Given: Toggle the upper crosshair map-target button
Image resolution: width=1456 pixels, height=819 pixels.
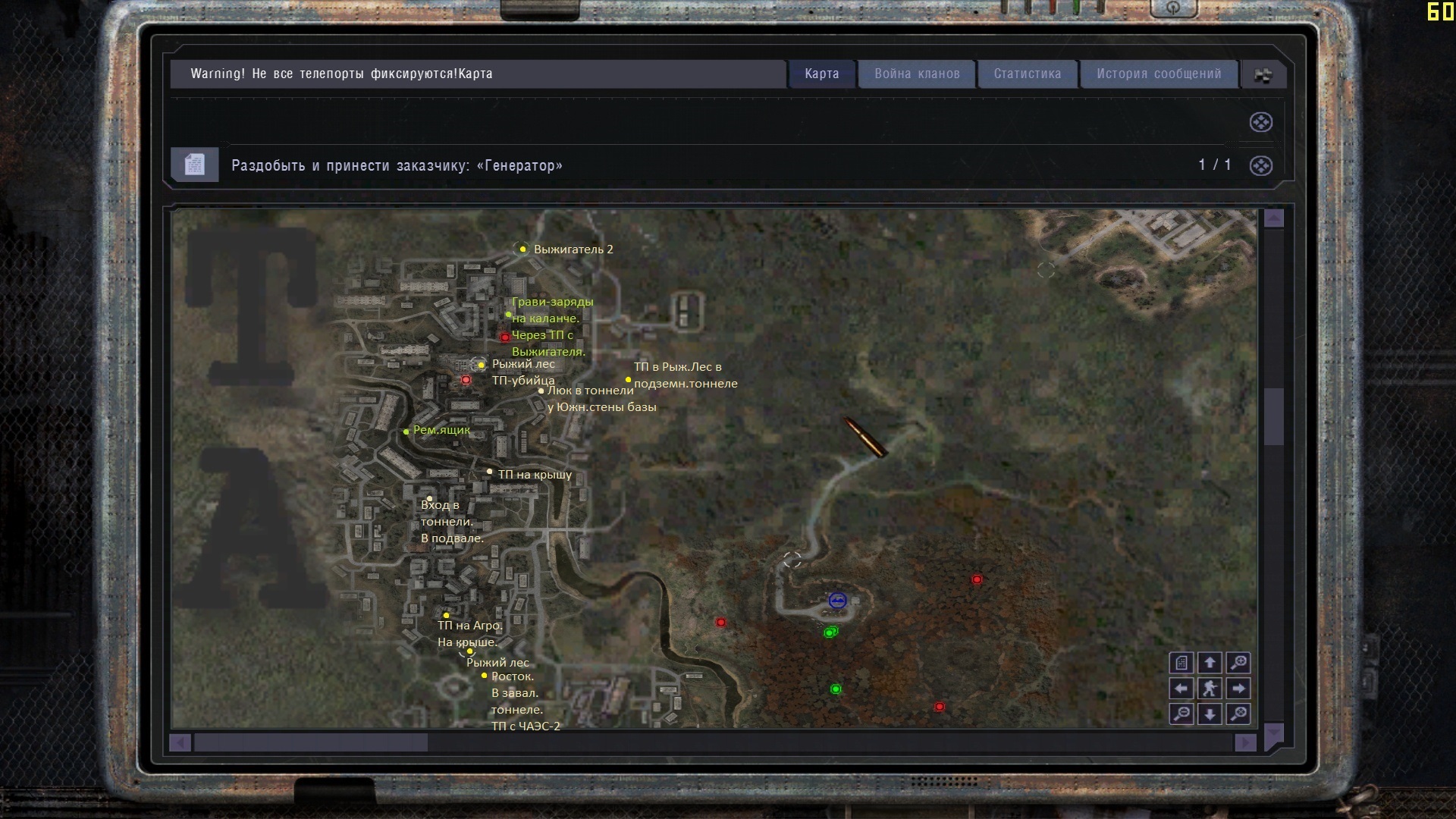Looking at the screenshot, I should (1260, 122).
